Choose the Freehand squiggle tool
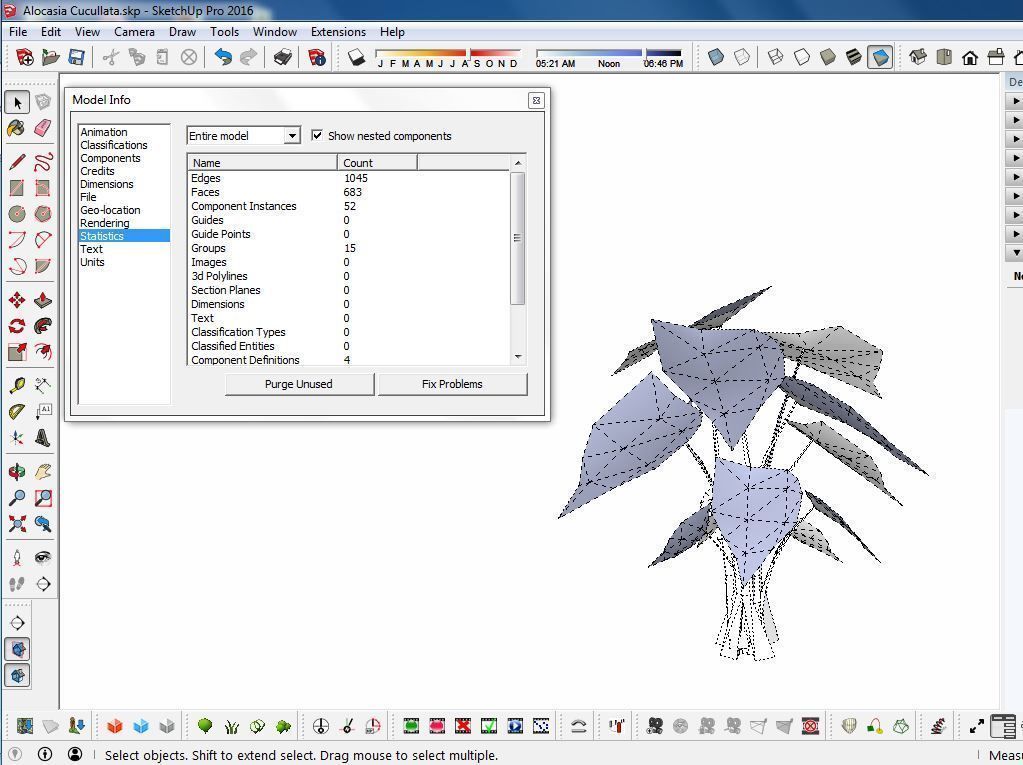Image resolution: width=1023 pixels, height=765 pixels. pos(43,161)
